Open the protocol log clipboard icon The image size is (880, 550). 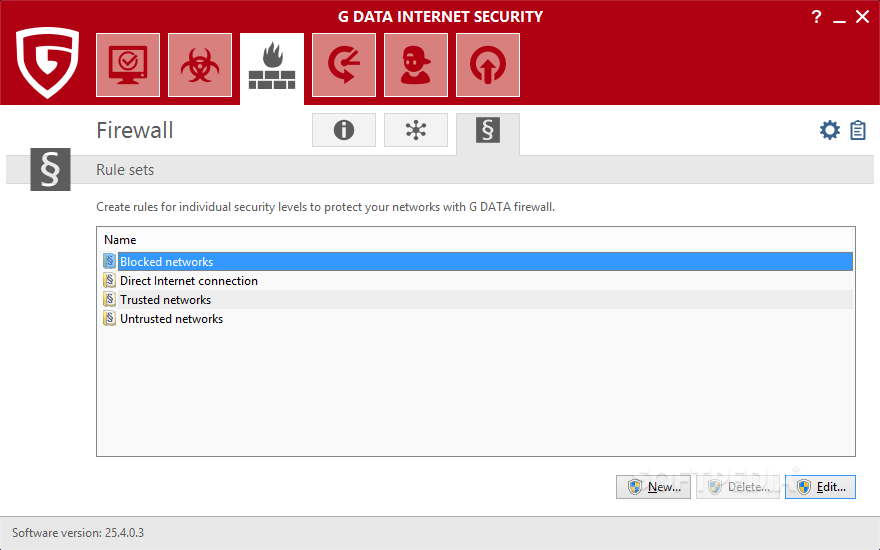coord(858,130)
